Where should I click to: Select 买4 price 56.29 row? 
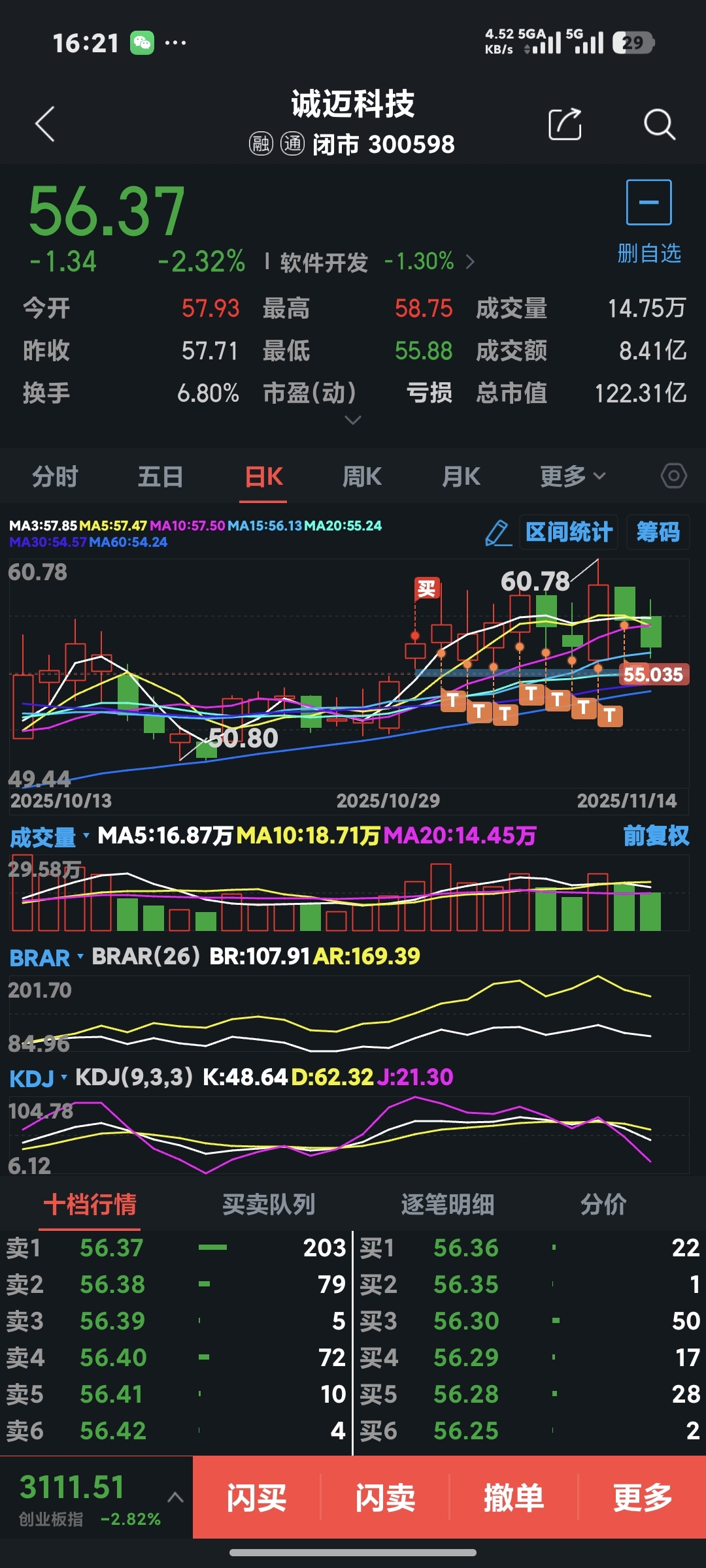pos(530,1358)
